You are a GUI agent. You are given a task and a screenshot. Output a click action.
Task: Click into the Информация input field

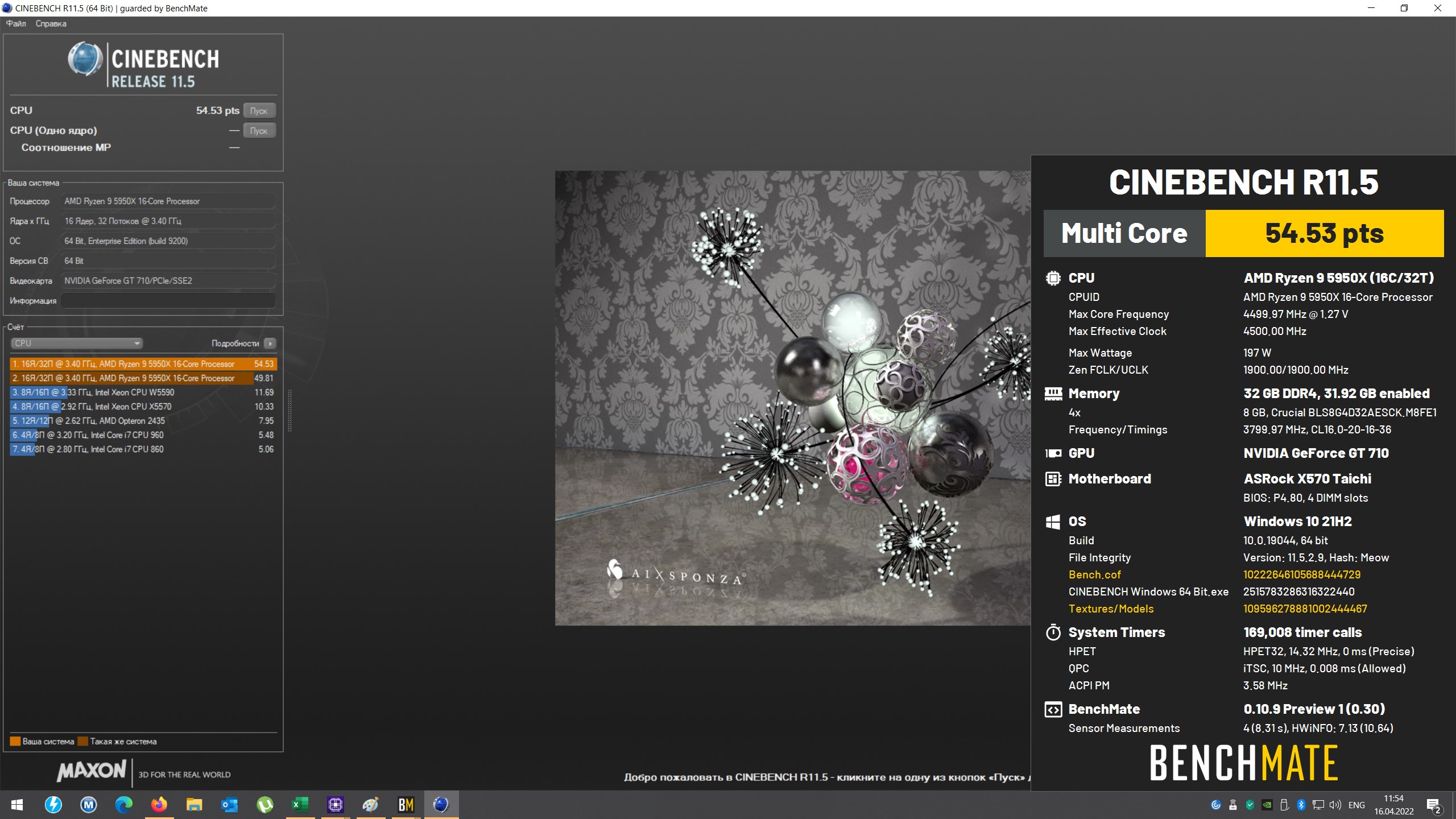pos(168,300)
